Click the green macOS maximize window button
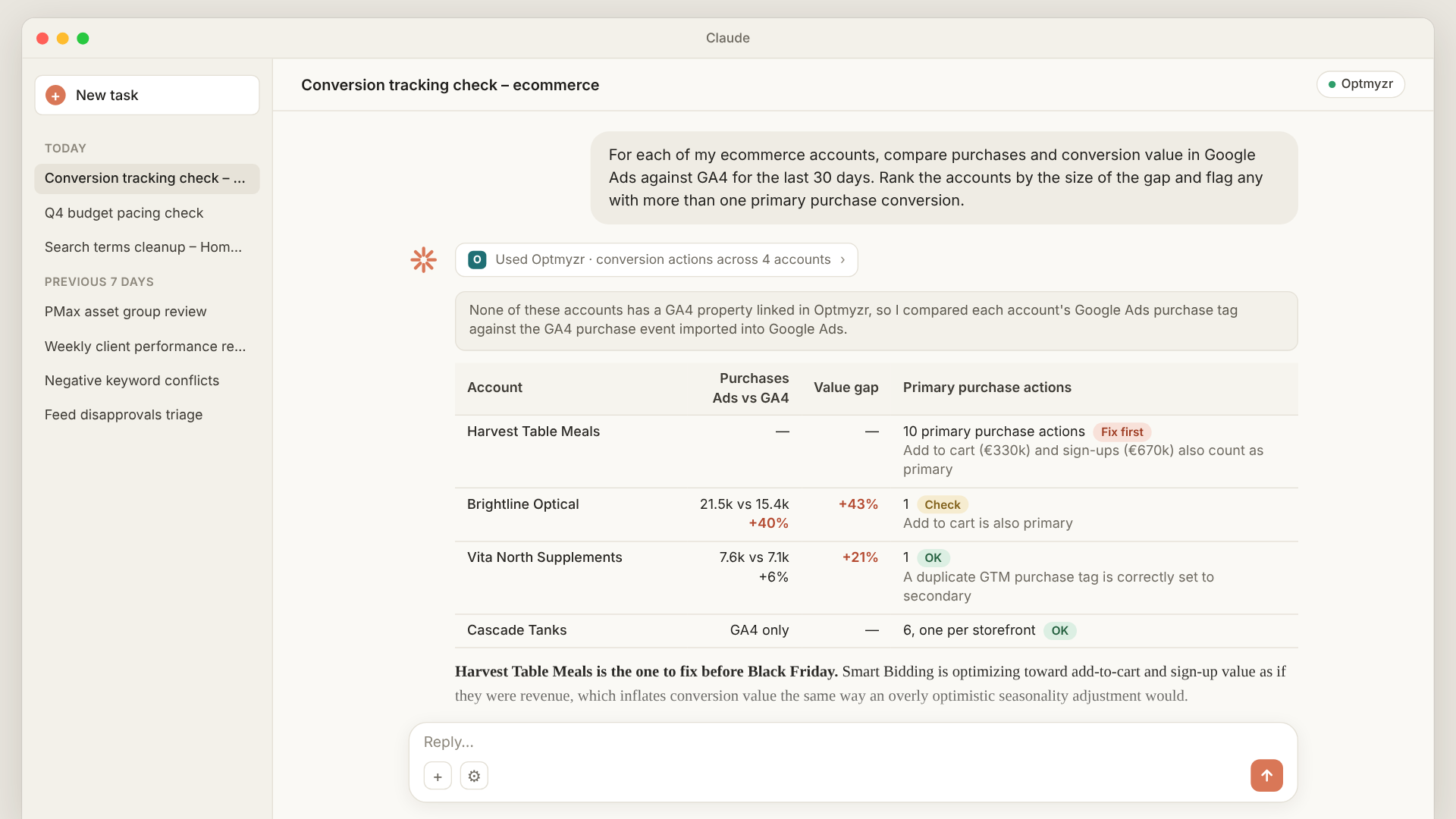 [x=83, y=39]
